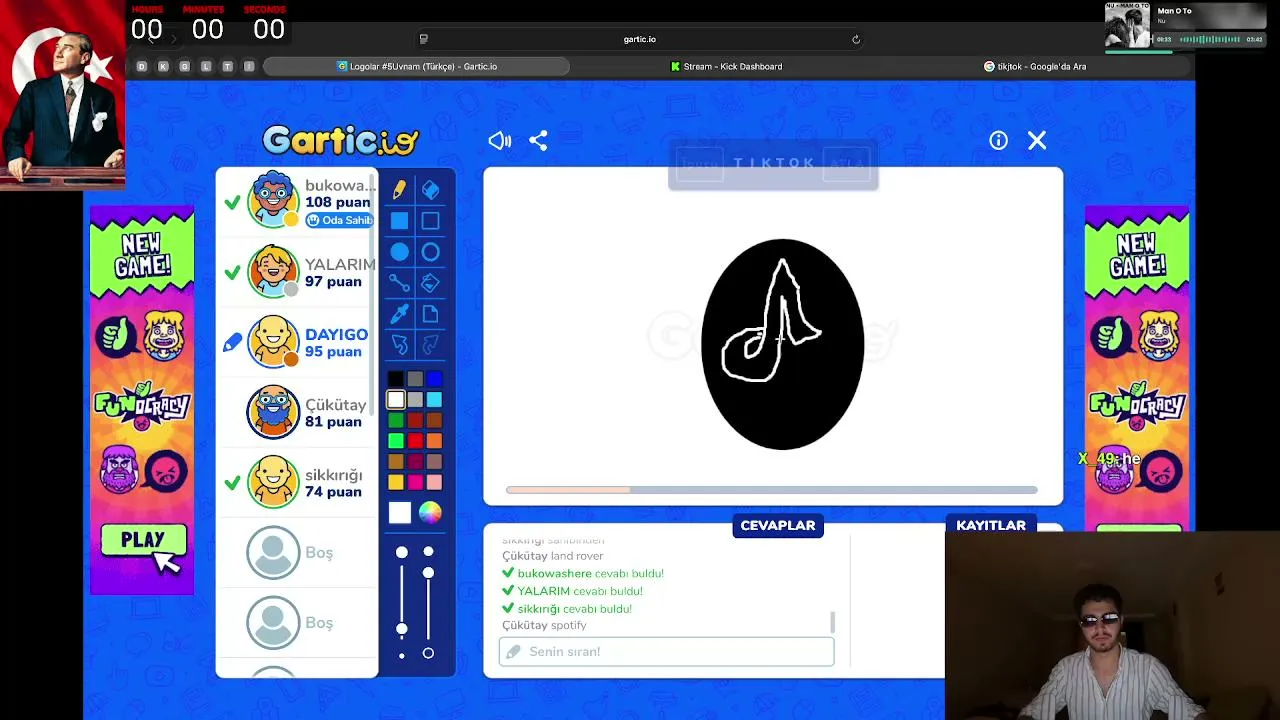Select the pencil drawing tool
Viewport: 1280px width, 720px height.
[399, 189]
